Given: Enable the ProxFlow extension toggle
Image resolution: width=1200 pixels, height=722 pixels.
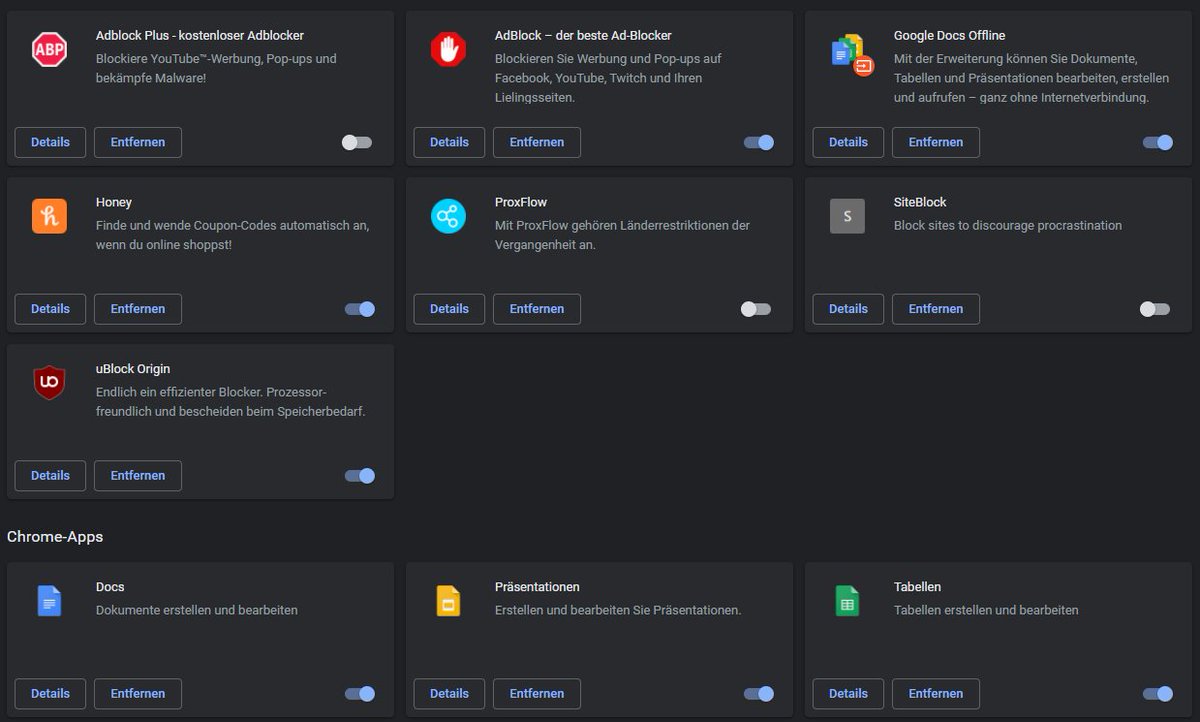Looking at the screenshot, I should click(x=756, y=309).
